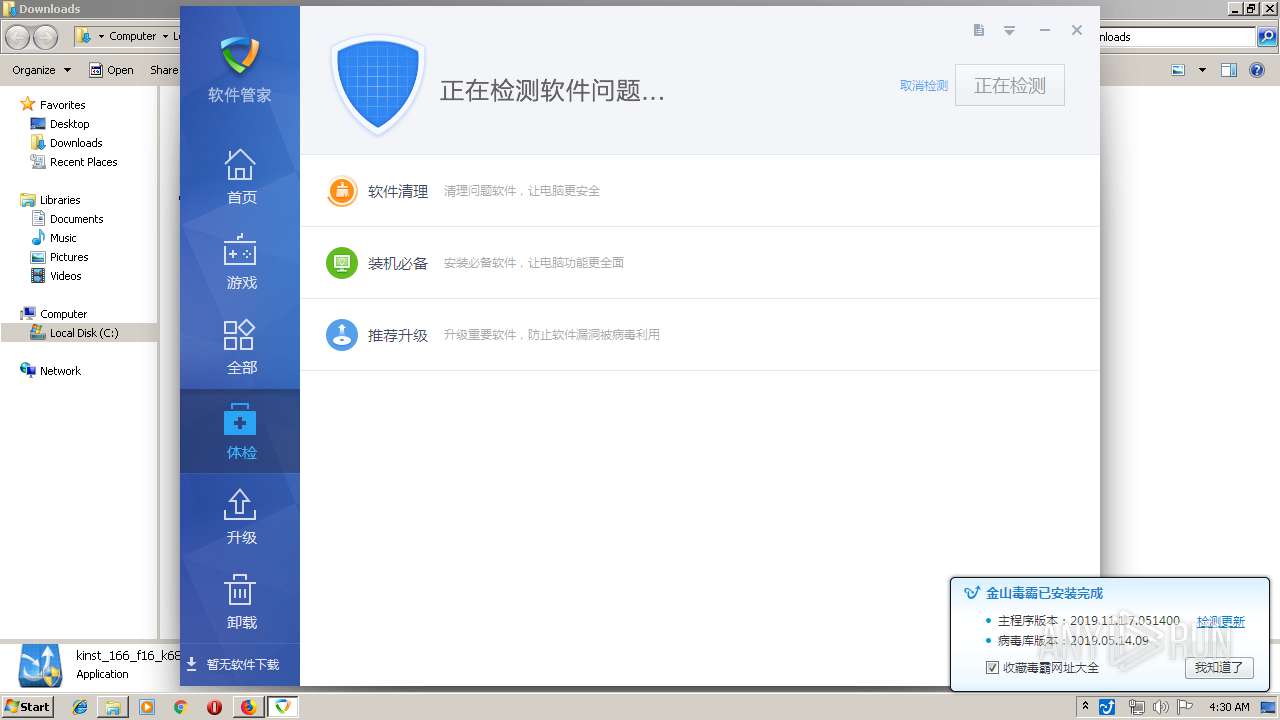The width and height of the screenshot is (1280, 720).
Task: Open the 升级 upgrade section
Action: coord(240,516)
